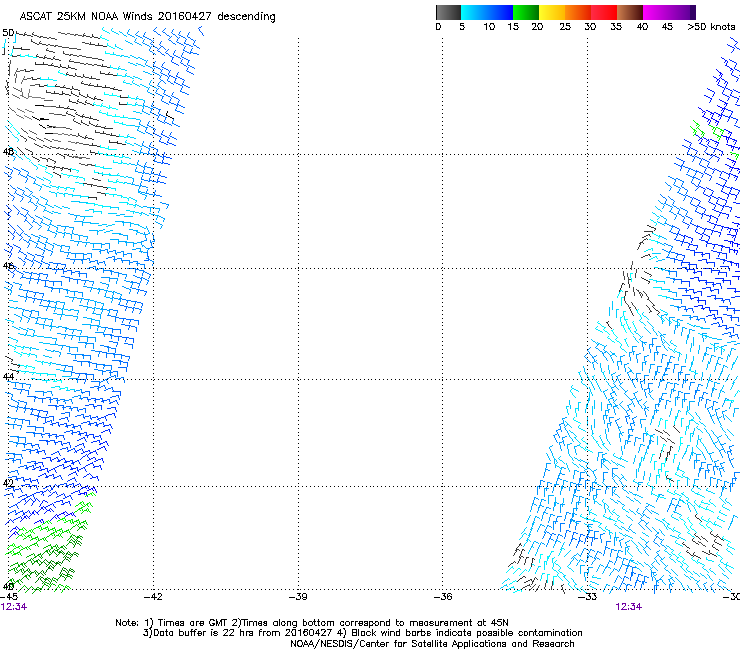740x650 pixels.
Task: Click the longitude label '-42'
Action: [153, 597]
